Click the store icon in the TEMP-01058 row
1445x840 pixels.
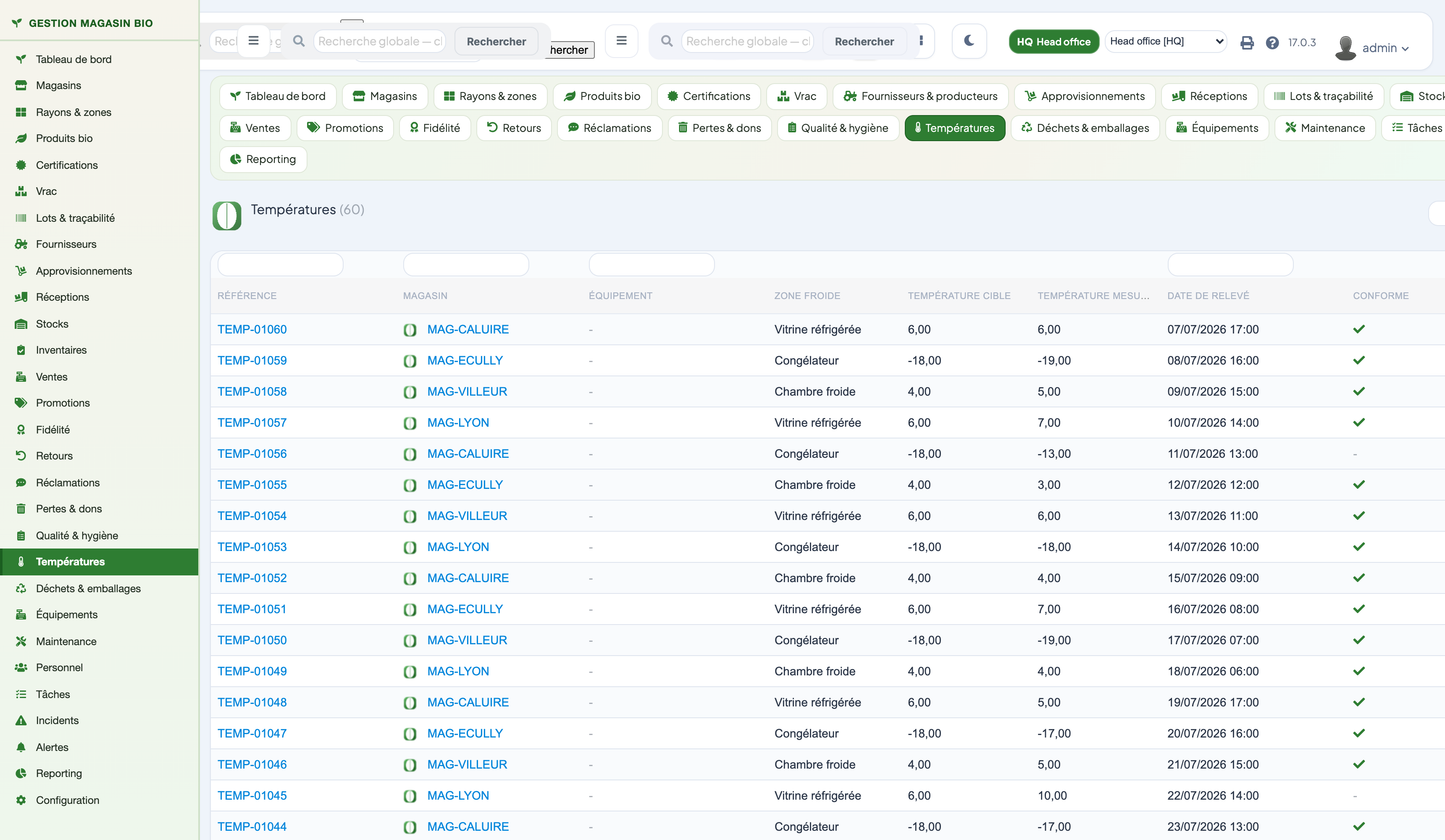tap(410, 392)
